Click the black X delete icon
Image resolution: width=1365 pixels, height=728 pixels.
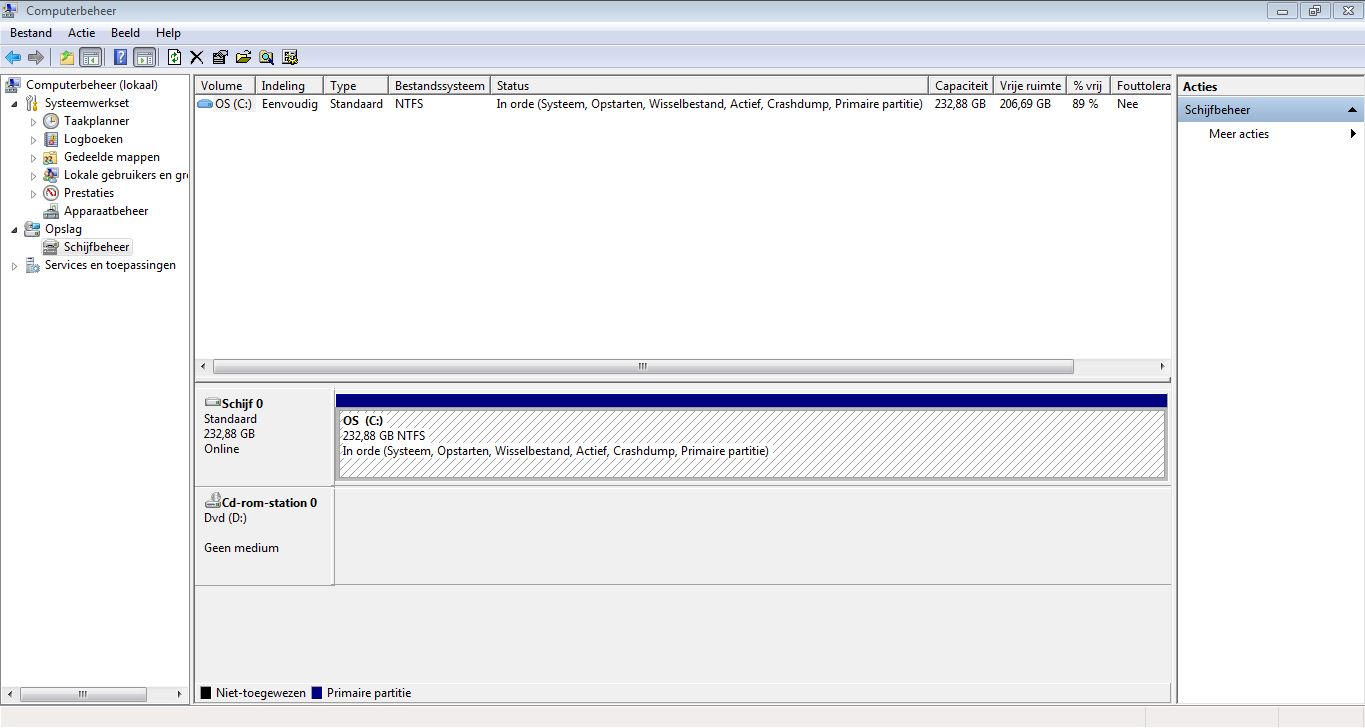(x=197, y=57)
